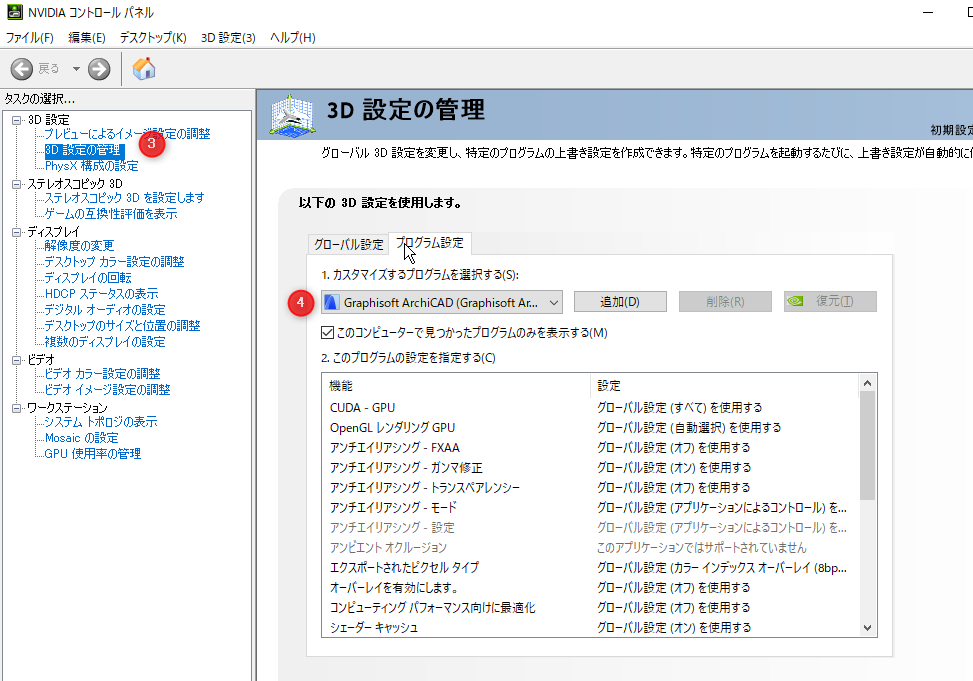Collapse the 3D 設定 tree node
973x681 pixels.
17,120
